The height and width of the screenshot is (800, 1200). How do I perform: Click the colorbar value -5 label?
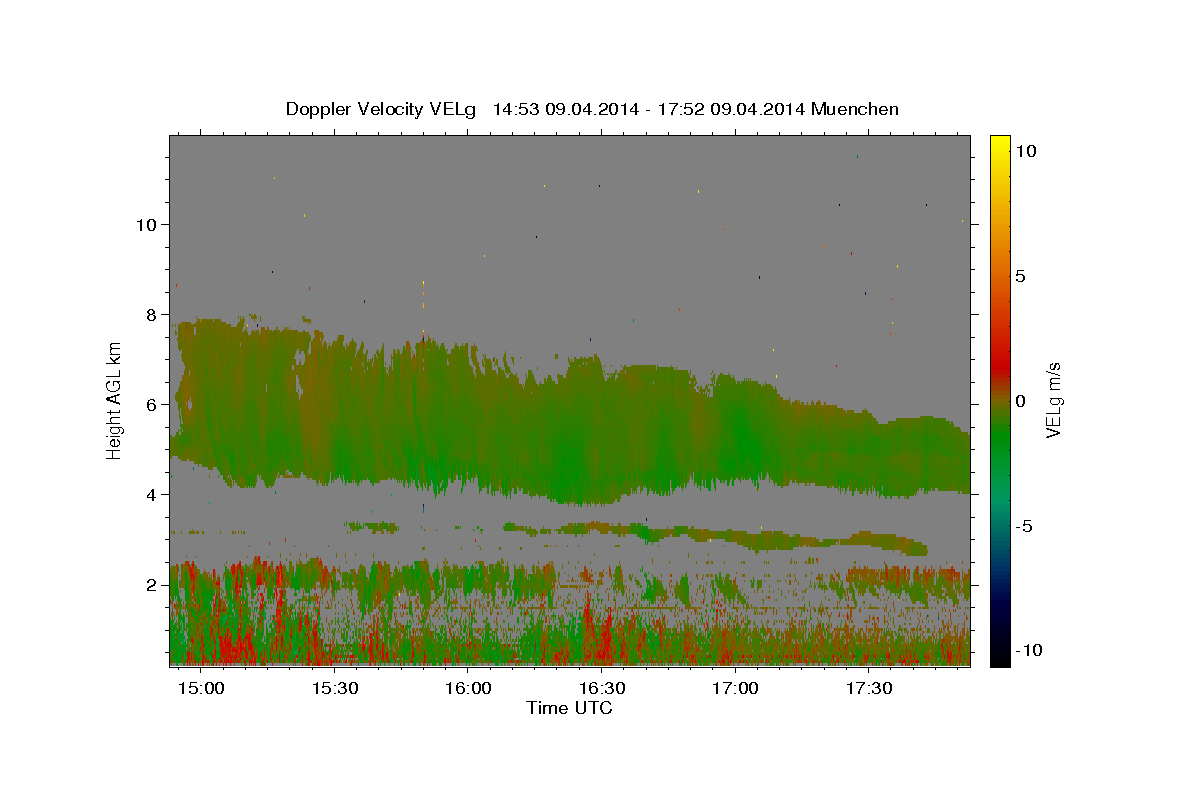pos(1023,526)
